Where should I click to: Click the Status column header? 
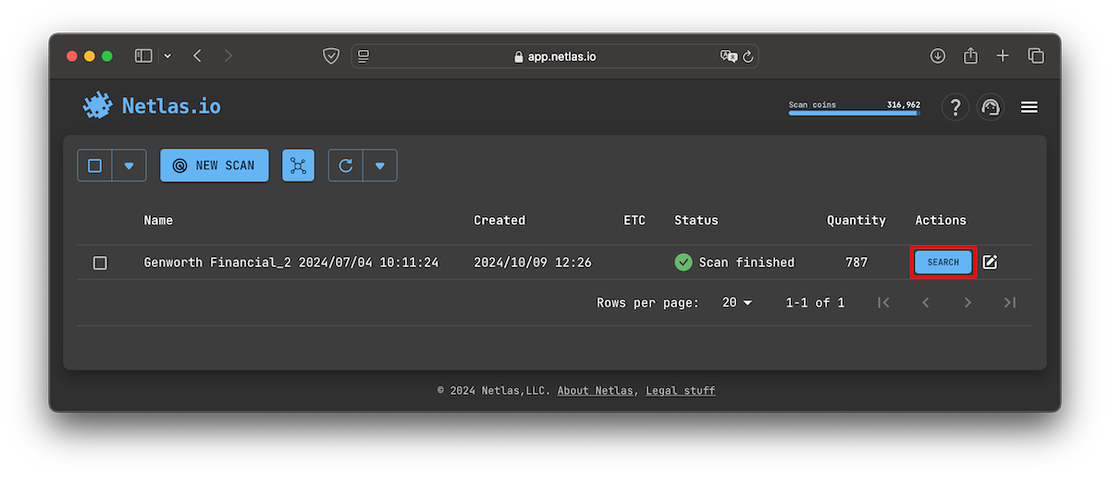click(x=696, y=220)
